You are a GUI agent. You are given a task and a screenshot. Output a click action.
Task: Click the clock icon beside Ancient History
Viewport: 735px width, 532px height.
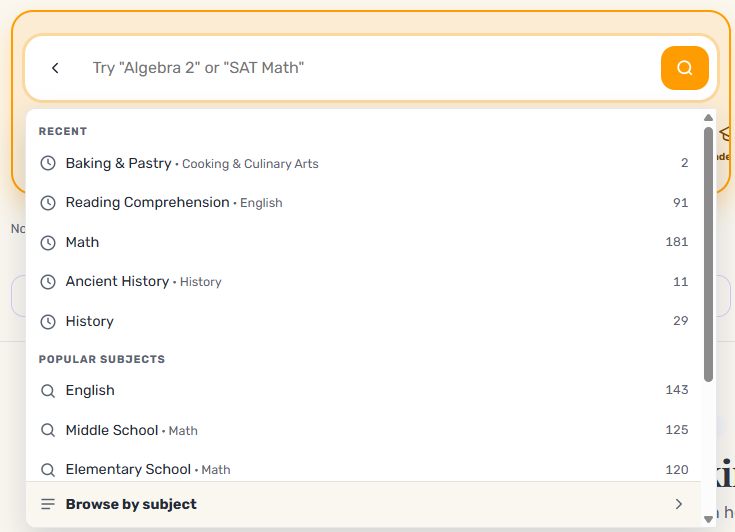(48, 282)
